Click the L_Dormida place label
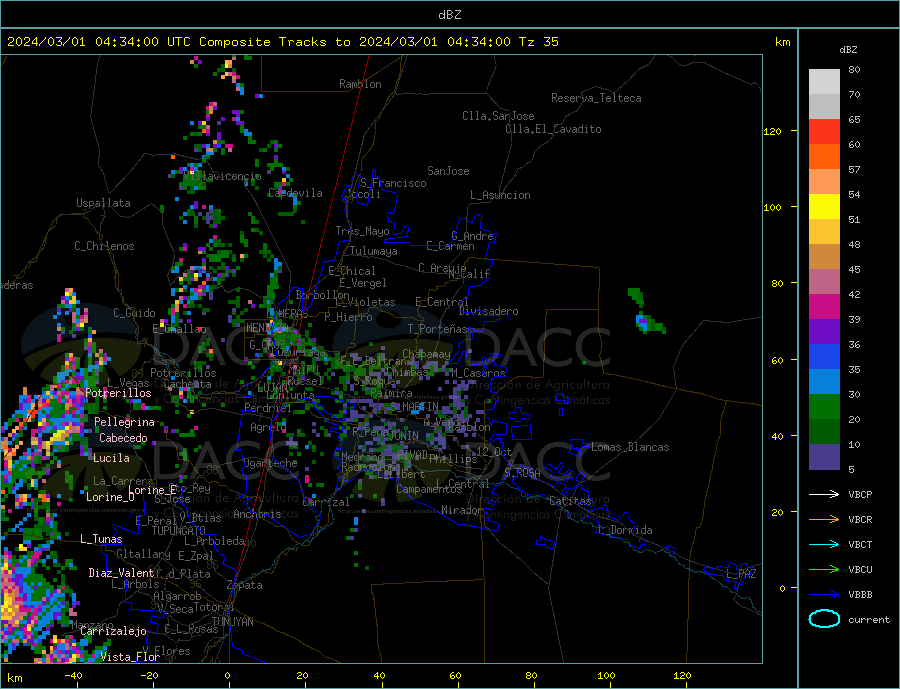 626,529
